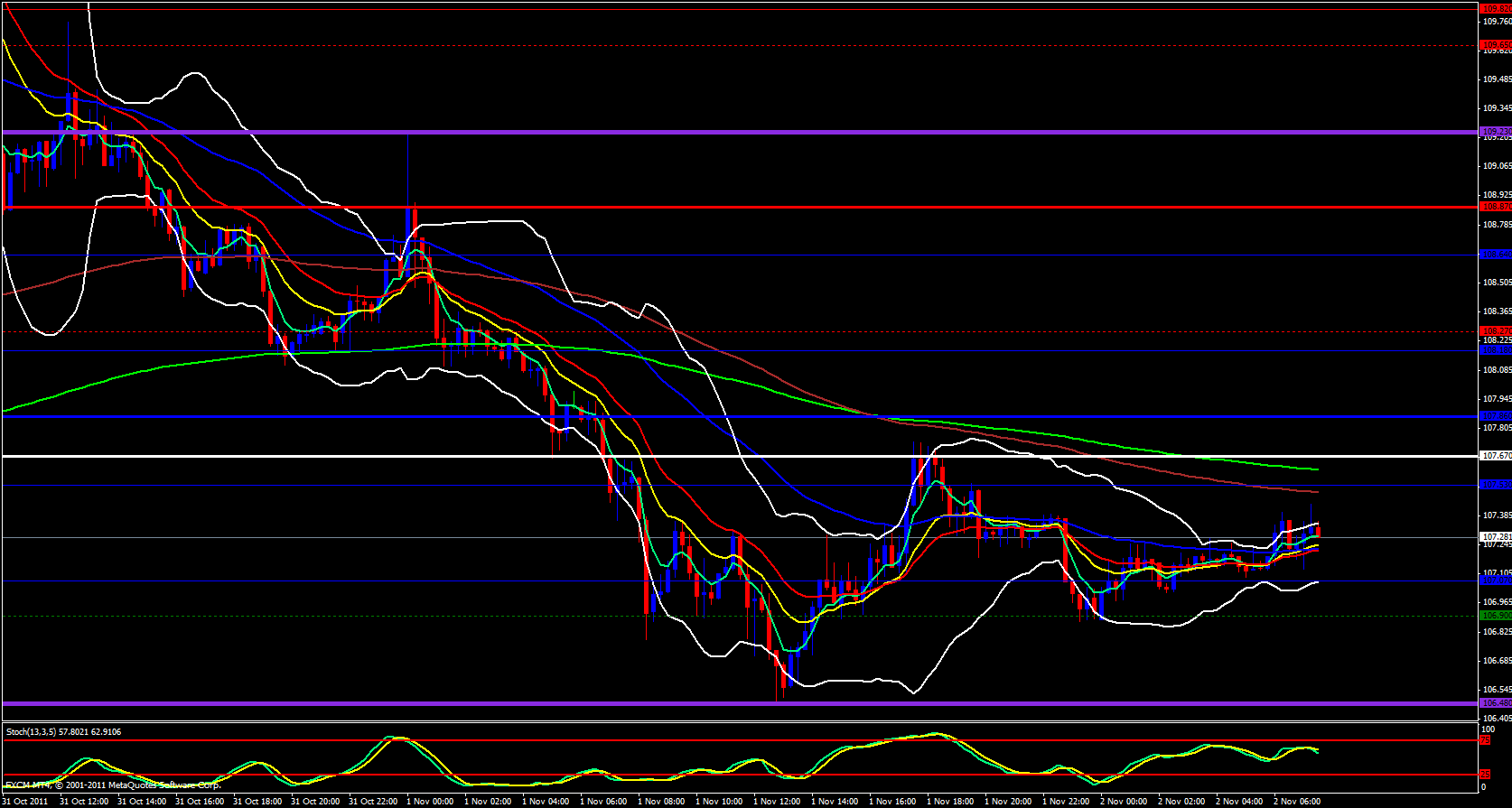Click the red dashed 108.270 price label

point(1495,331)
